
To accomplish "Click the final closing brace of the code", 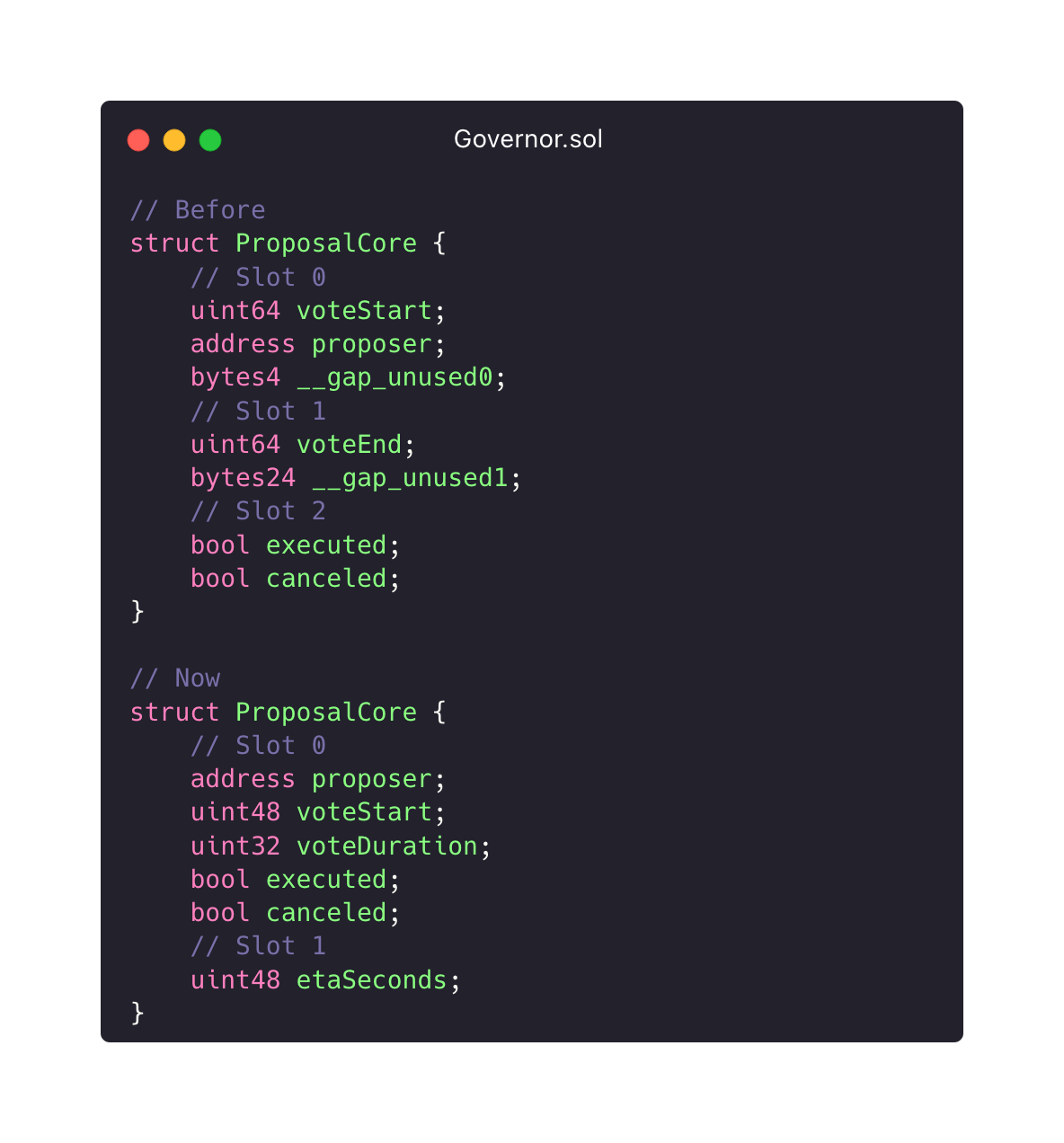I will (x=137, y=1013).
